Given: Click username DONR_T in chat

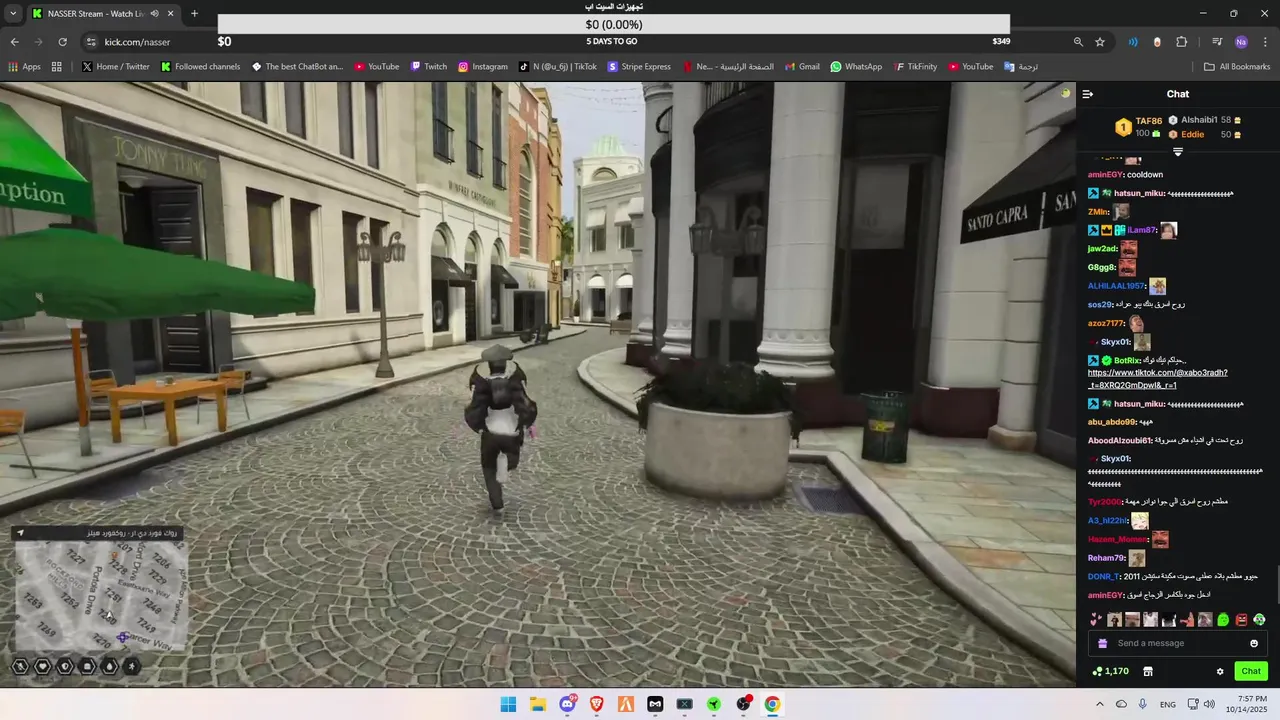Looking at the screenshot, I should [x=1104, y=576].
